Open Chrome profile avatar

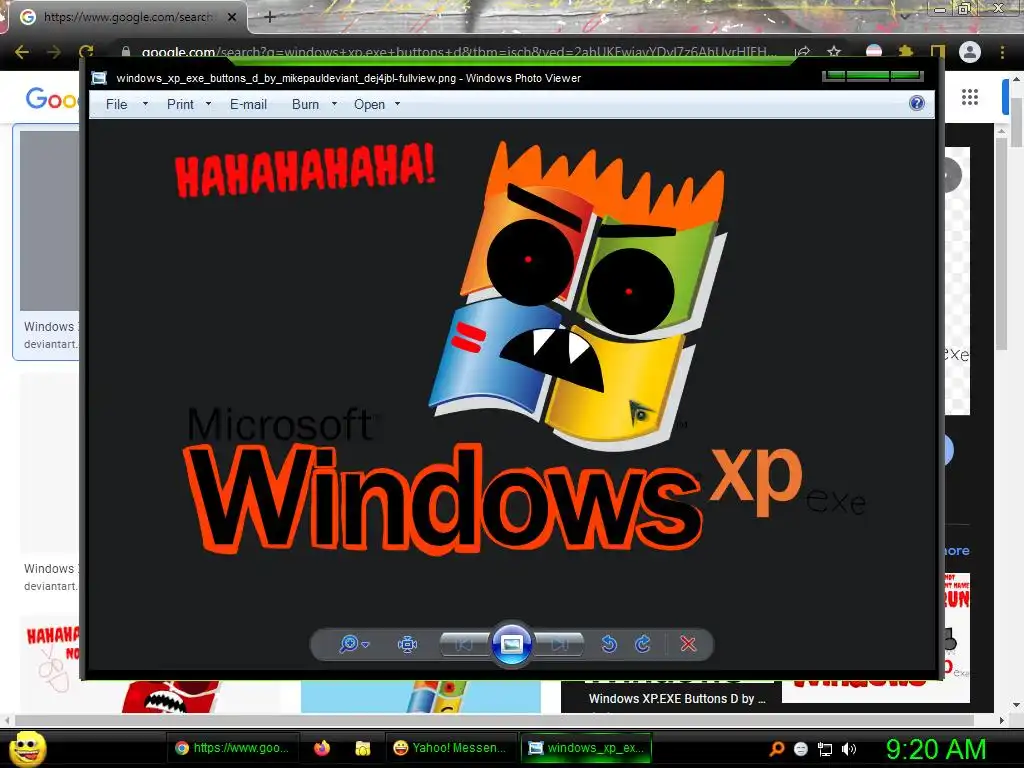tap(970, 52)
